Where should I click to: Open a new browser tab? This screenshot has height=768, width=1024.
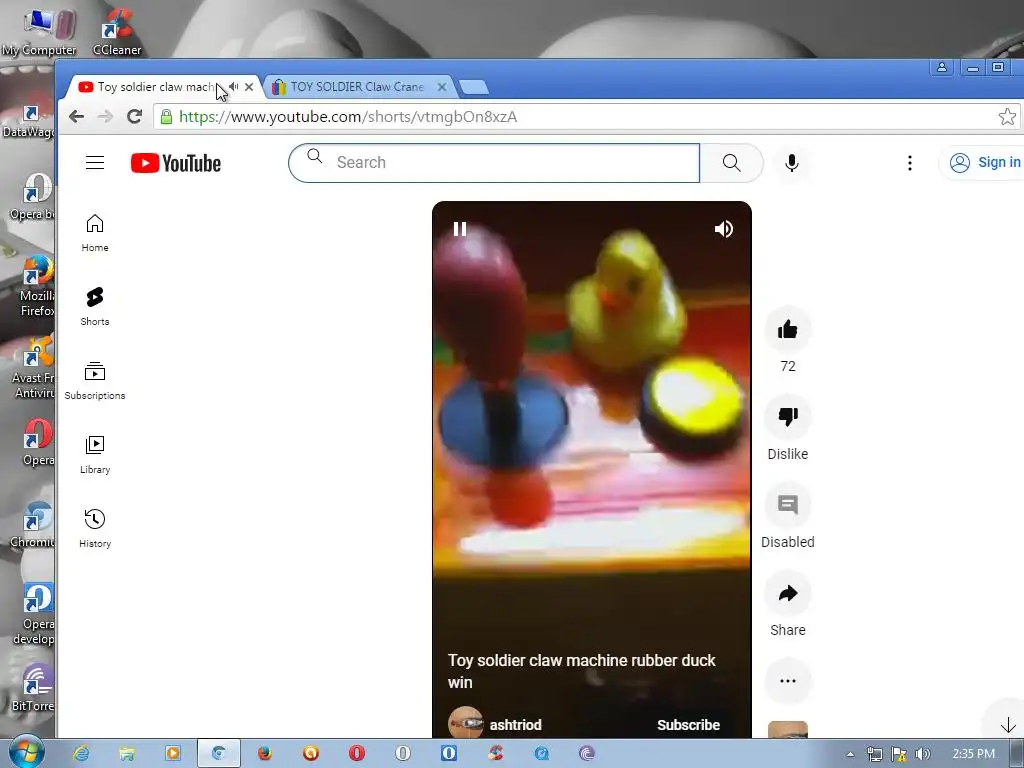[x=474, y=87]
